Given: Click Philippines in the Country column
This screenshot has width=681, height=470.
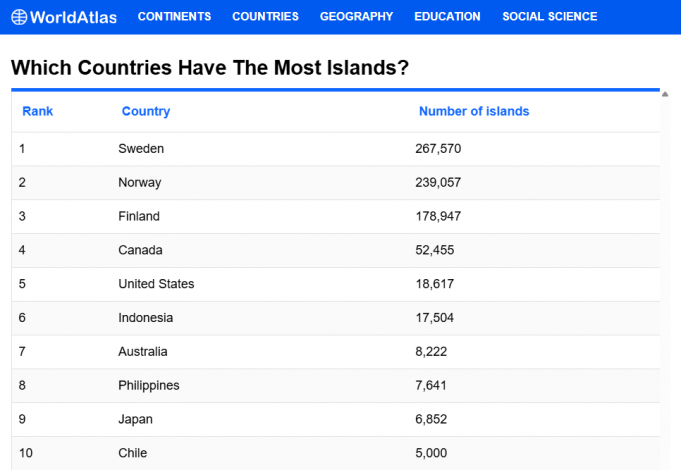Looking at the screenshot, I should pyautogui.click(x=149, y=386).
